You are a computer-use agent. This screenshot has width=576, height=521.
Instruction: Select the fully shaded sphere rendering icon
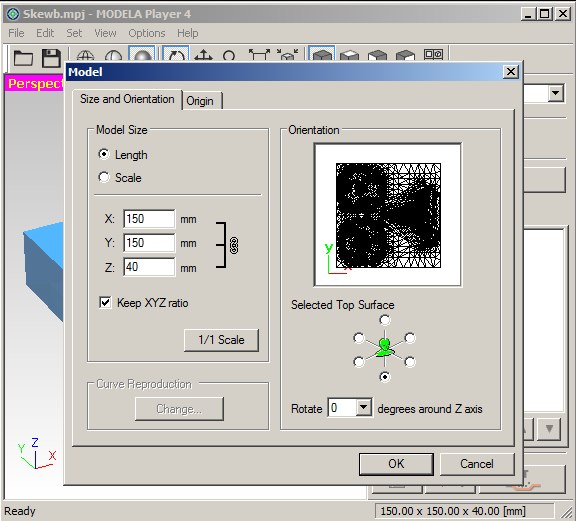142,55
